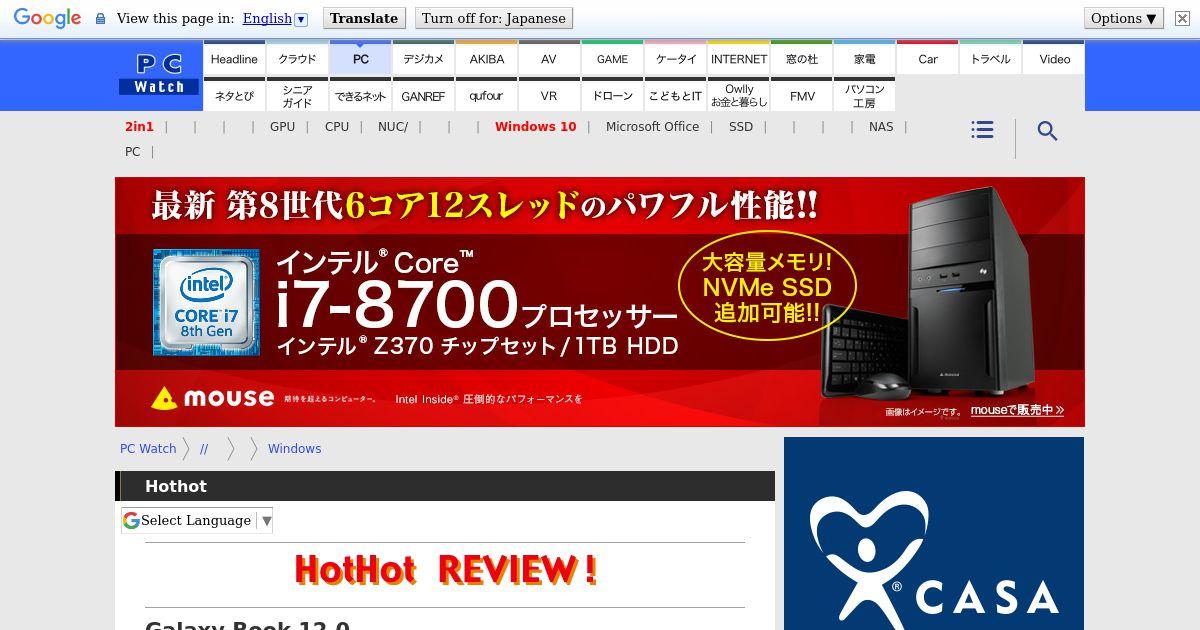This screenshot has width=1200, height=630.
Task: Open the できるネット tab
Action: [x=360, y=95]
